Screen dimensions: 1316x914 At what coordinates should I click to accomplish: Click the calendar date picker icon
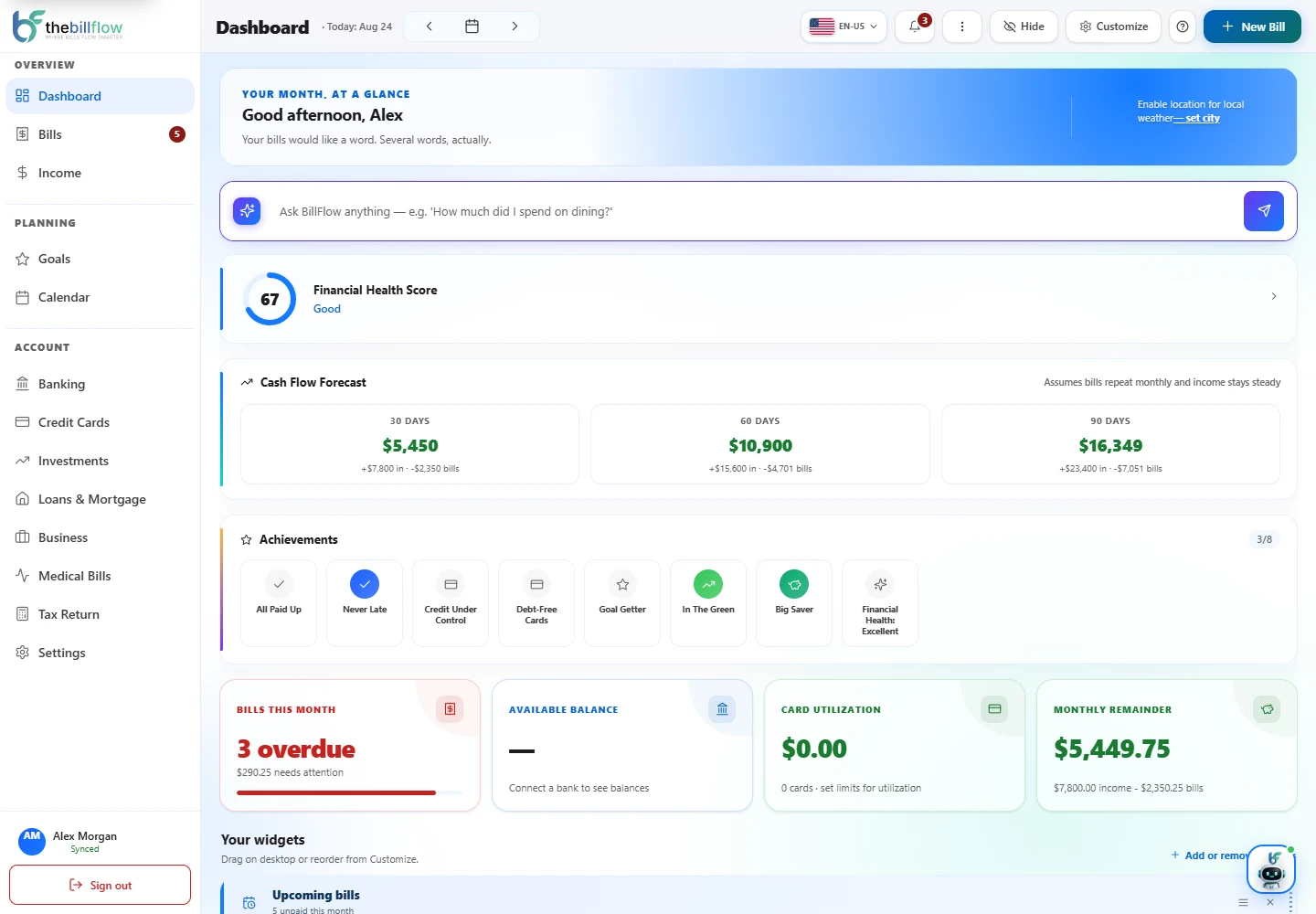472,27
